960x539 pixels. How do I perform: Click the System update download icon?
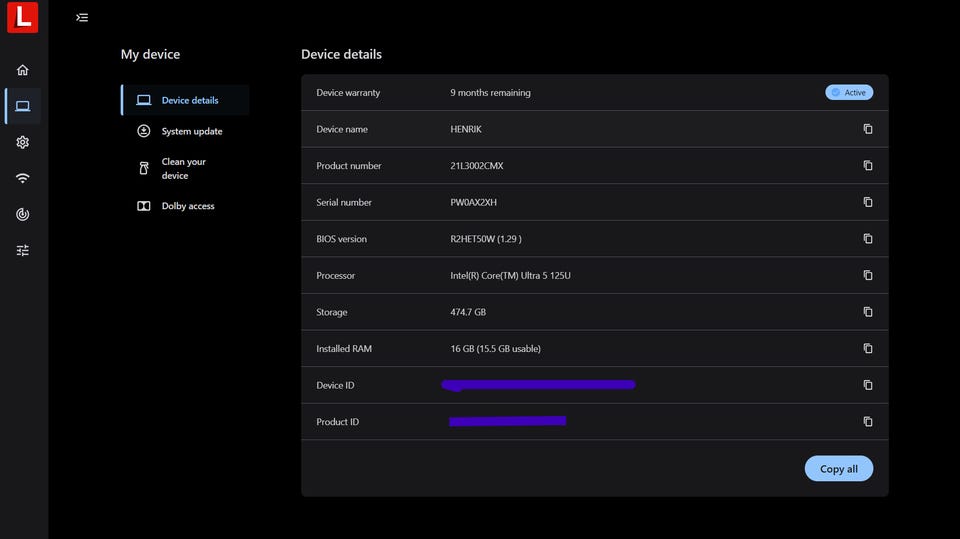click(x=144, y=131)
